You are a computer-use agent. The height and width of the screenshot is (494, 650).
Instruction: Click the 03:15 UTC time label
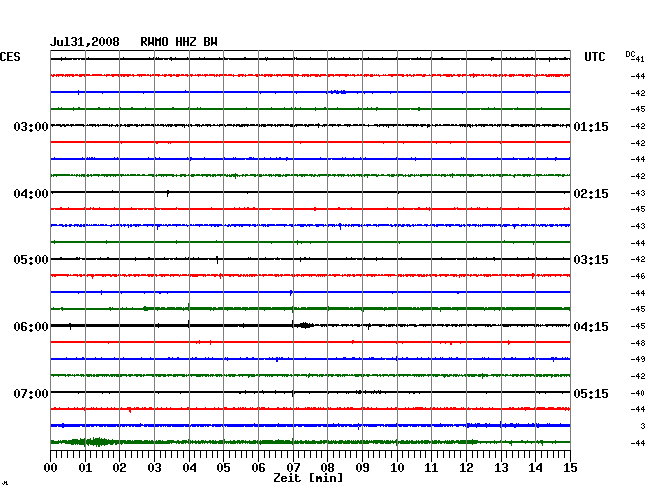(591, 260)
